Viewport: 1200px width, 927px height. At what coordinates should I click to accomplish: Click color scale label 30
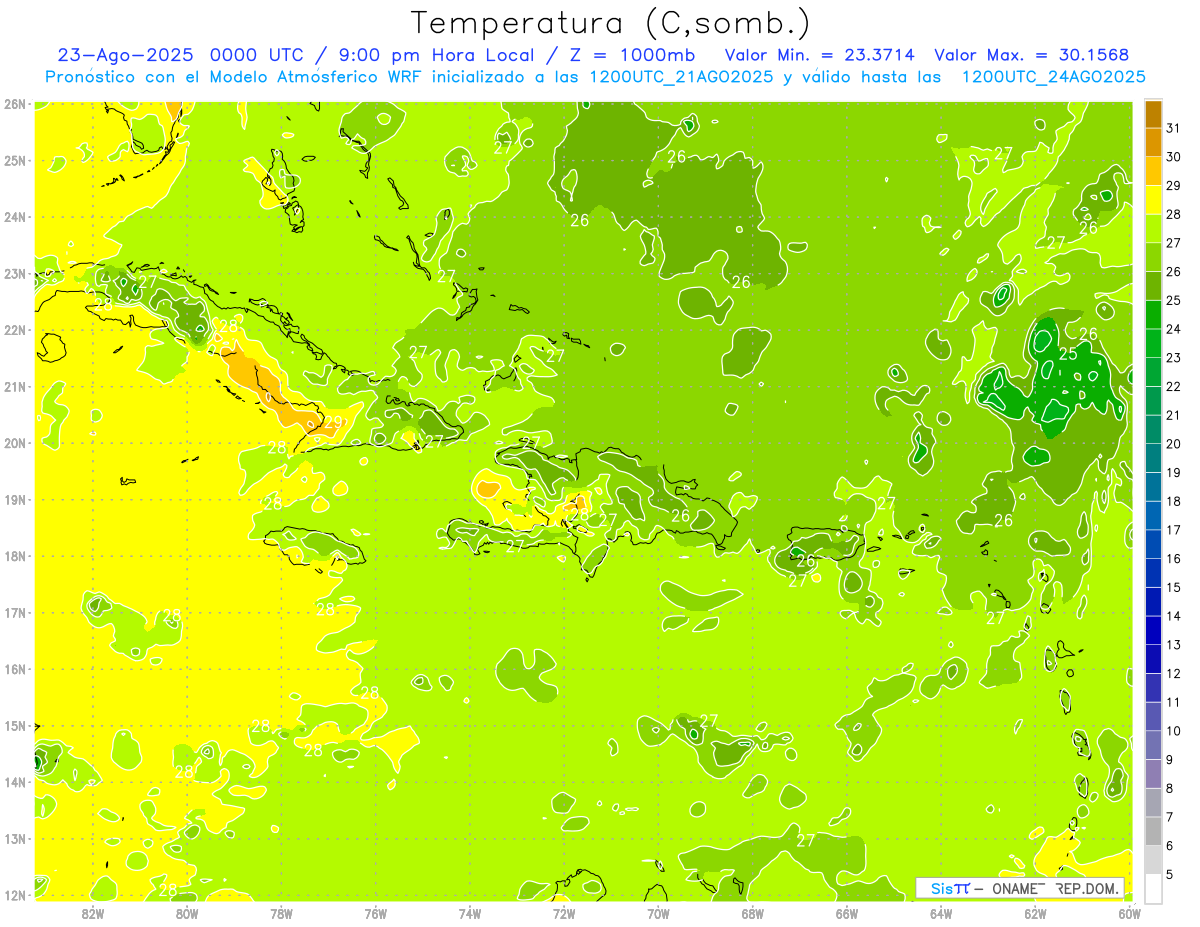pyautogui.click(x=1173, y=157)
